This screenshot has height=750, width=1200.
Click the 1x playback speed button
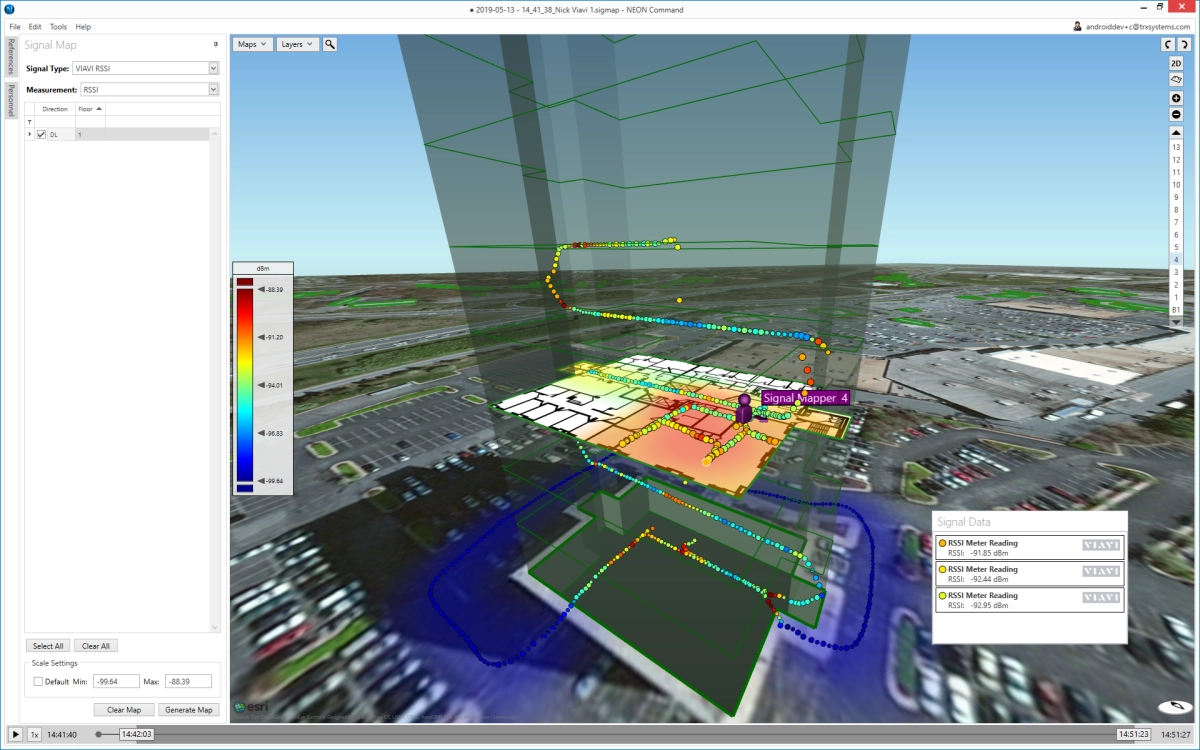(x=33, y=734)
